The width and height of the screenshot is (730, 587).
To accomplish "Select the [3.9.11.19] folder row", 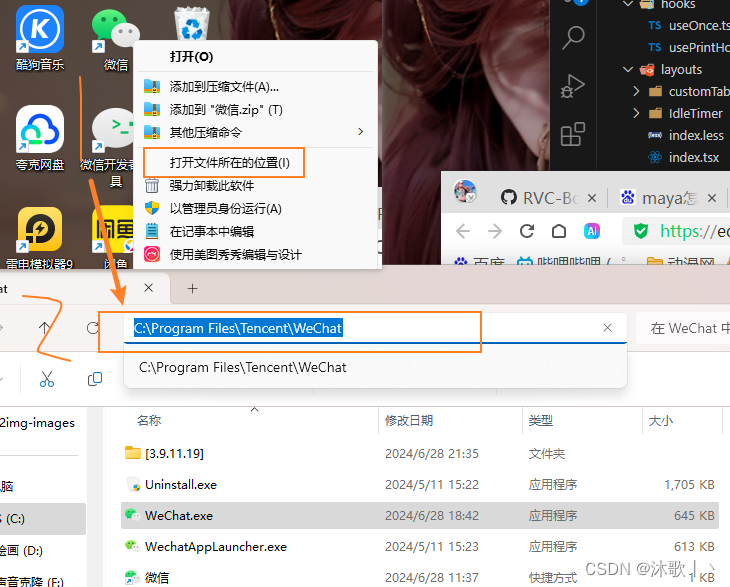I will (x=419, y=453).
